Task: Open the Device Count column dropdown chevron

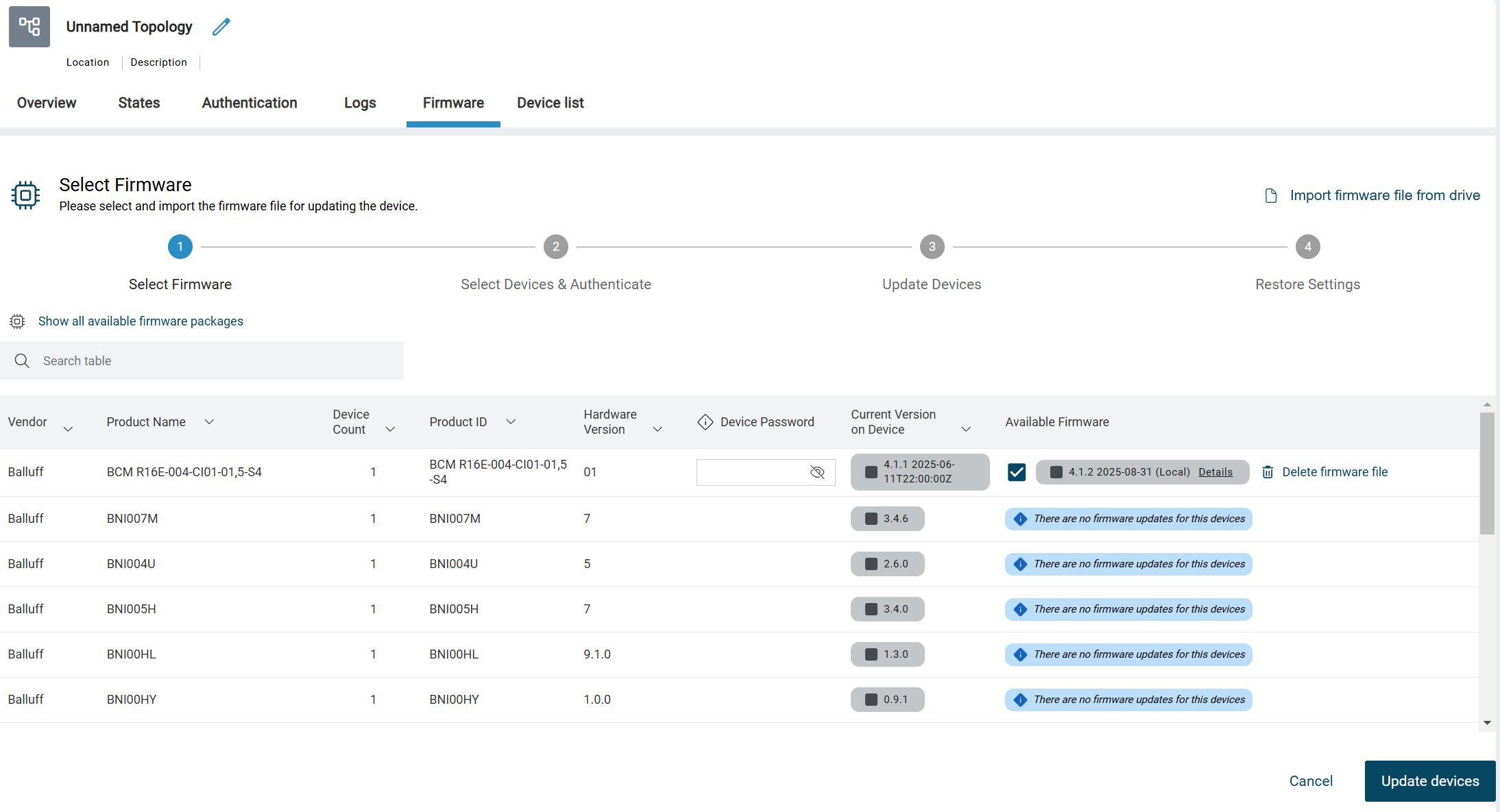Action: [x=390, y=430]
